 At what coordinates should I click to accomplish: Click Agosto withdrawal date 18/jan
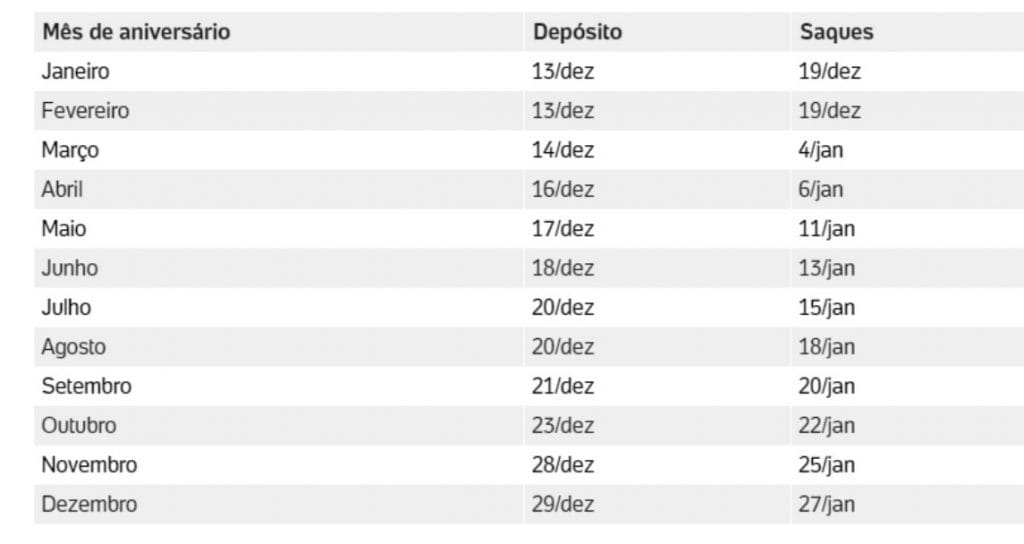827,347
